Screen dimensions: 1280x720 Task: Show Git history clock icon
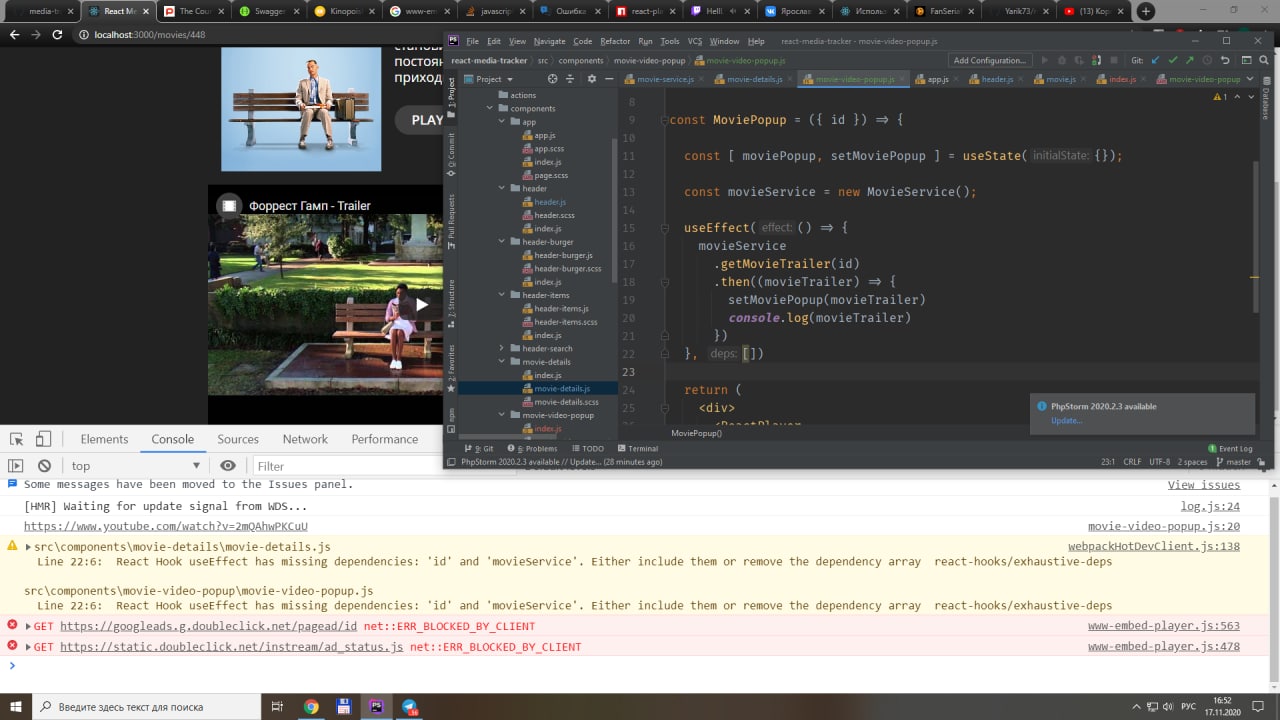point(1208,60)
